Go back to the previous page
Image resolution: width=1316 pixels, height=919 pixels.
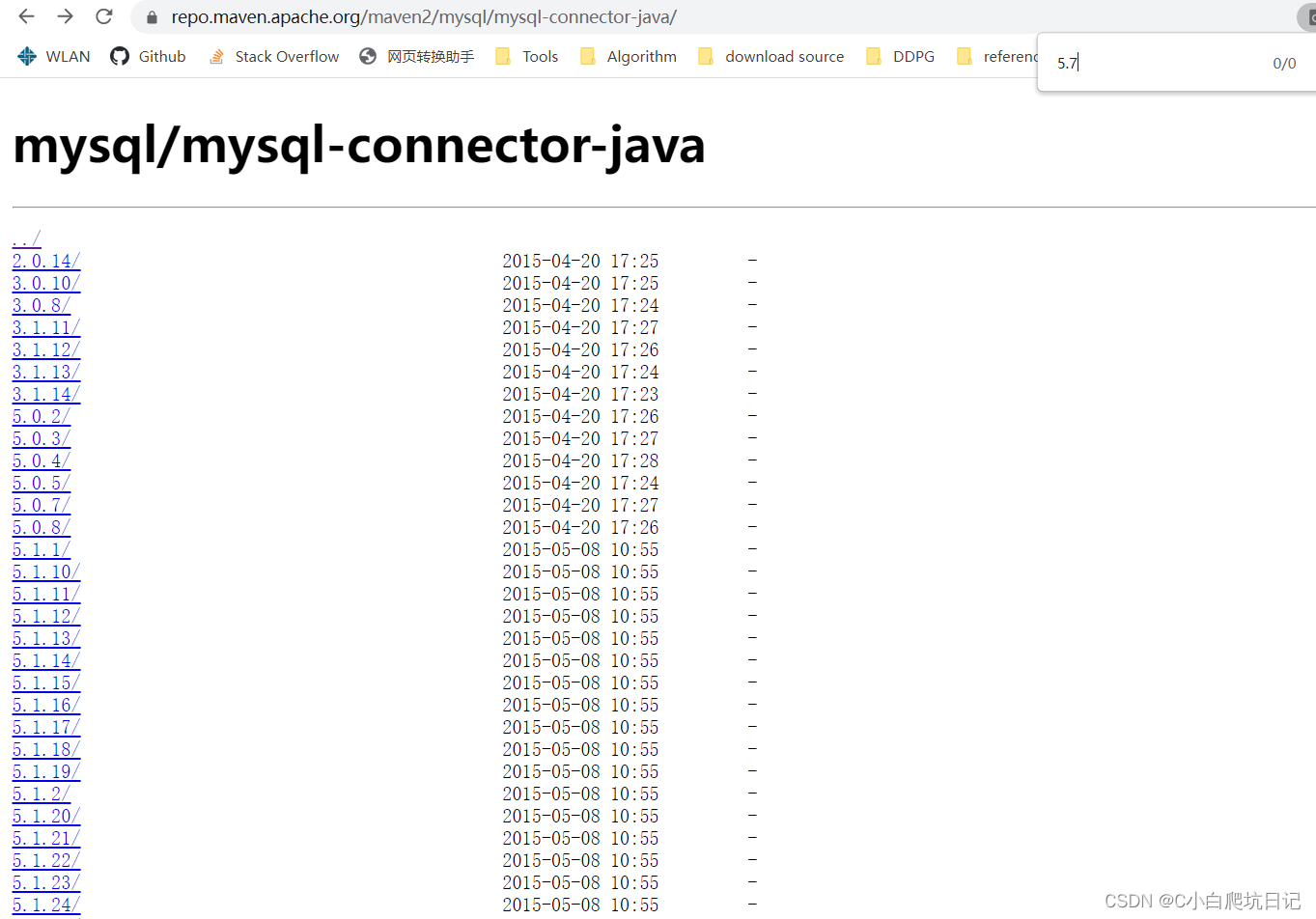tap(26, 16)
